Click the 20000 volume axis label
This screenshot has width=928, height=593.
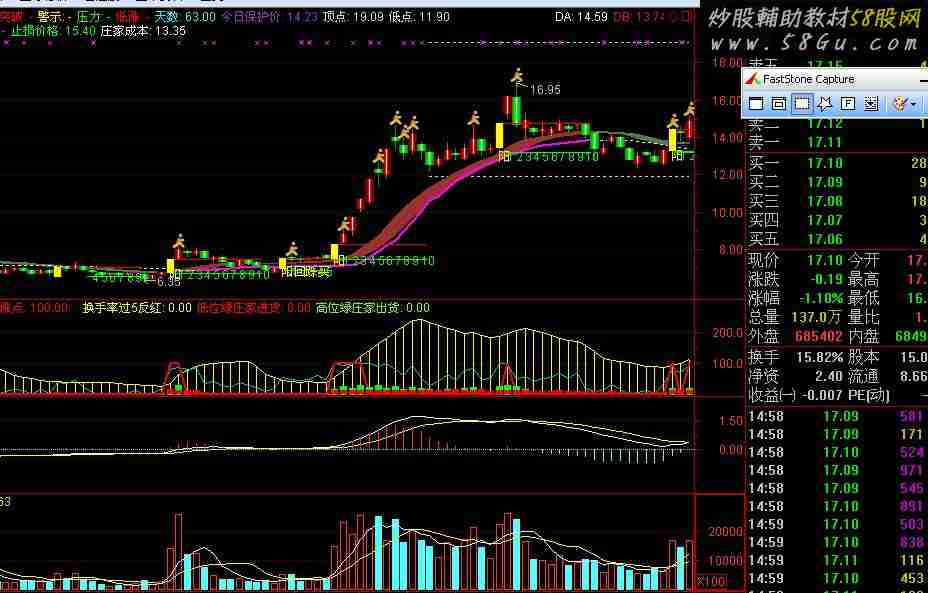coord(726,531)
